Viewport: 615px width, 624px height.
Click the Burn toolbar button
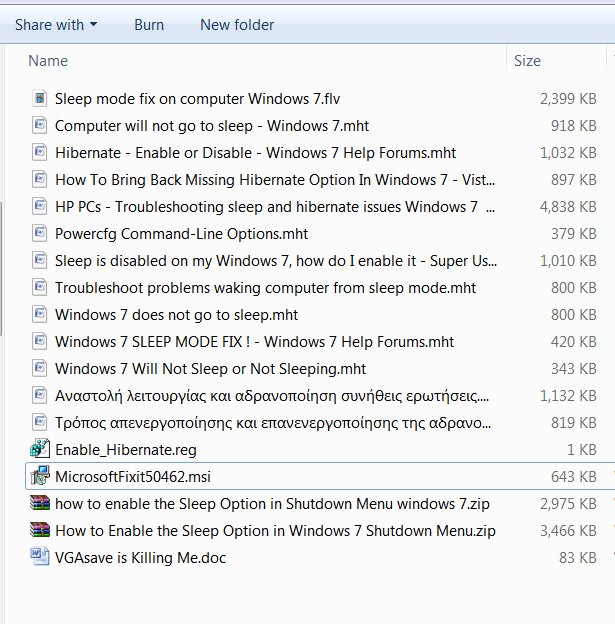(x=149, y=24)
